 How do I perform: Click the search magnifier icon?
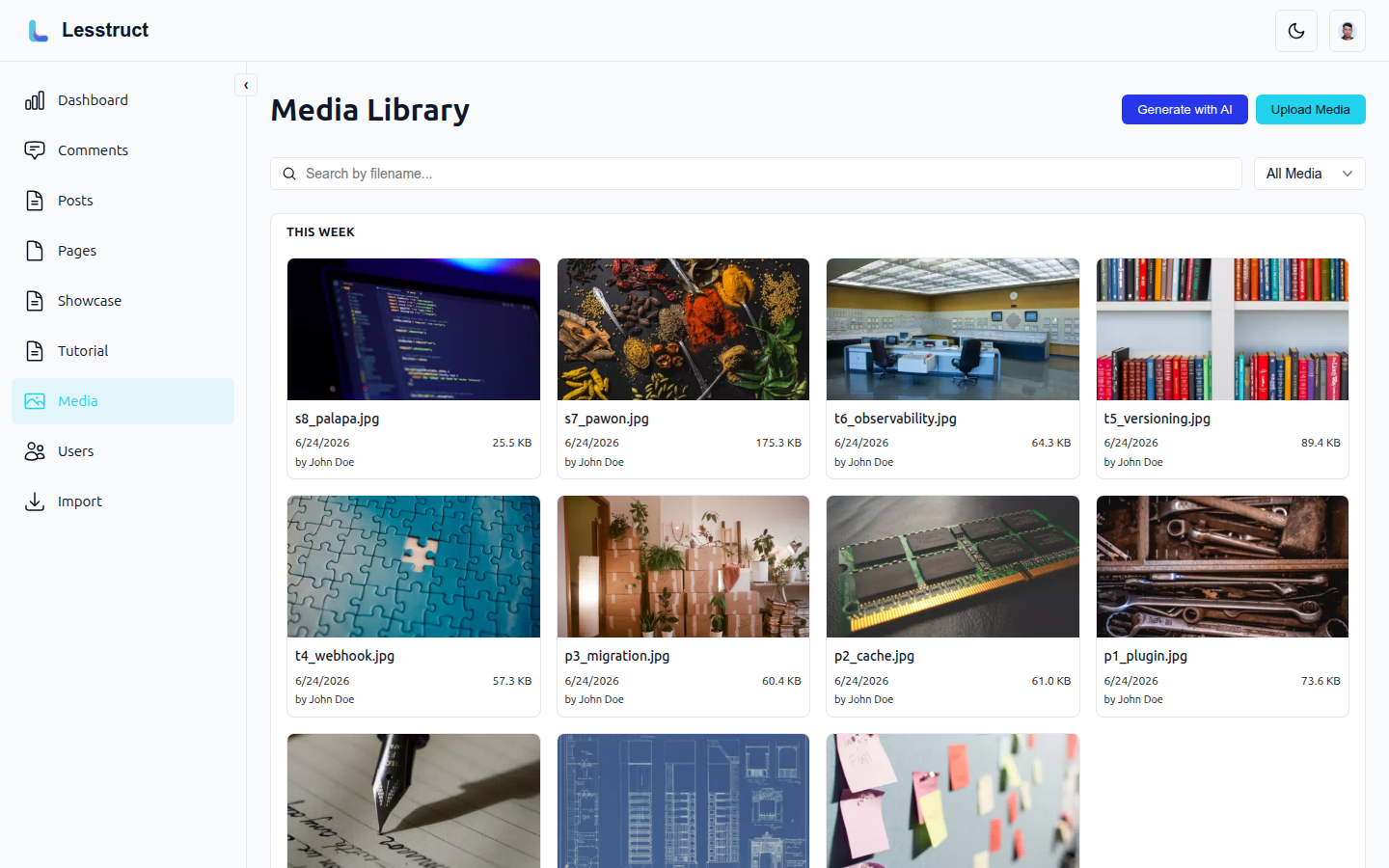pos(289,174)
